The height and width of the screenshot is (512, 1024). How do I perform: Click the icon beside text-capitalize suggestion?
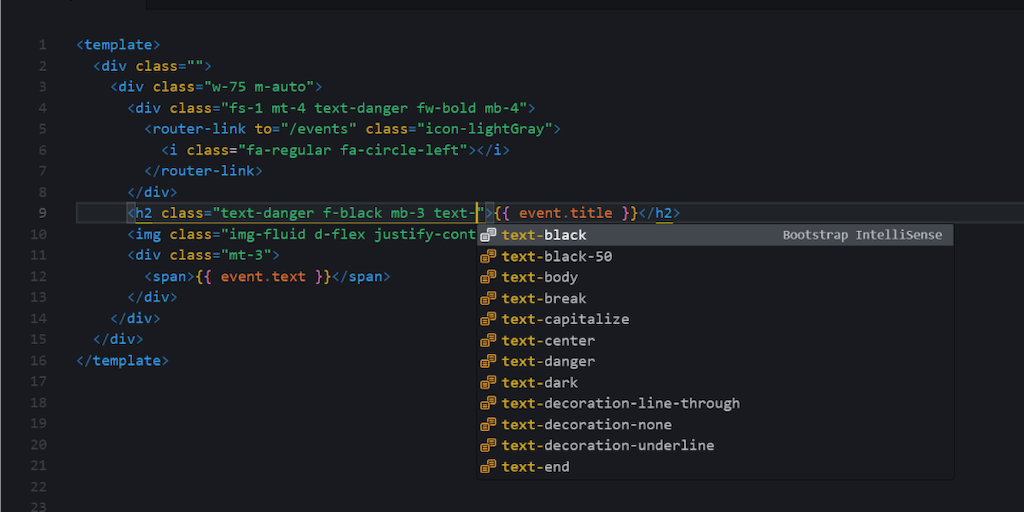click(488, 319)
